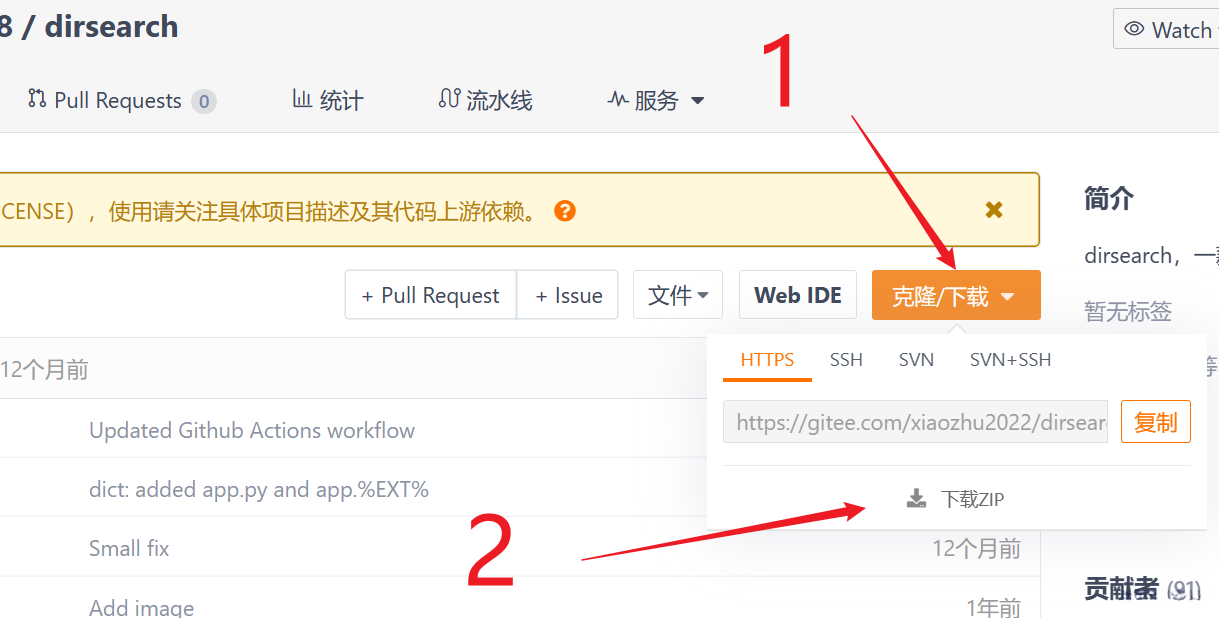1219x618 pixels.
Task: Click the gitee clone URL field
Action: pos(917,422)
